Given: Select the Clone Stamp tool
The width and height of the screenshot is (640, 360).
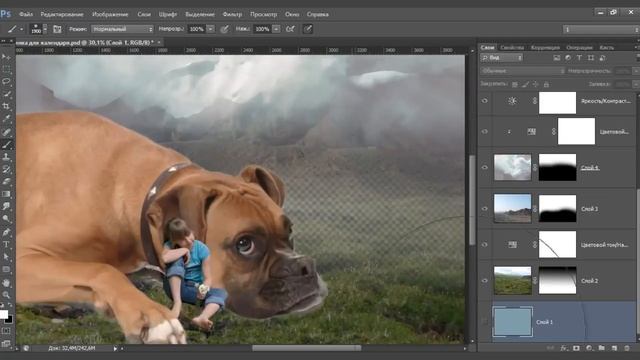Looking at the screenshot, I should pyautogui.click(x=6, y=157).
